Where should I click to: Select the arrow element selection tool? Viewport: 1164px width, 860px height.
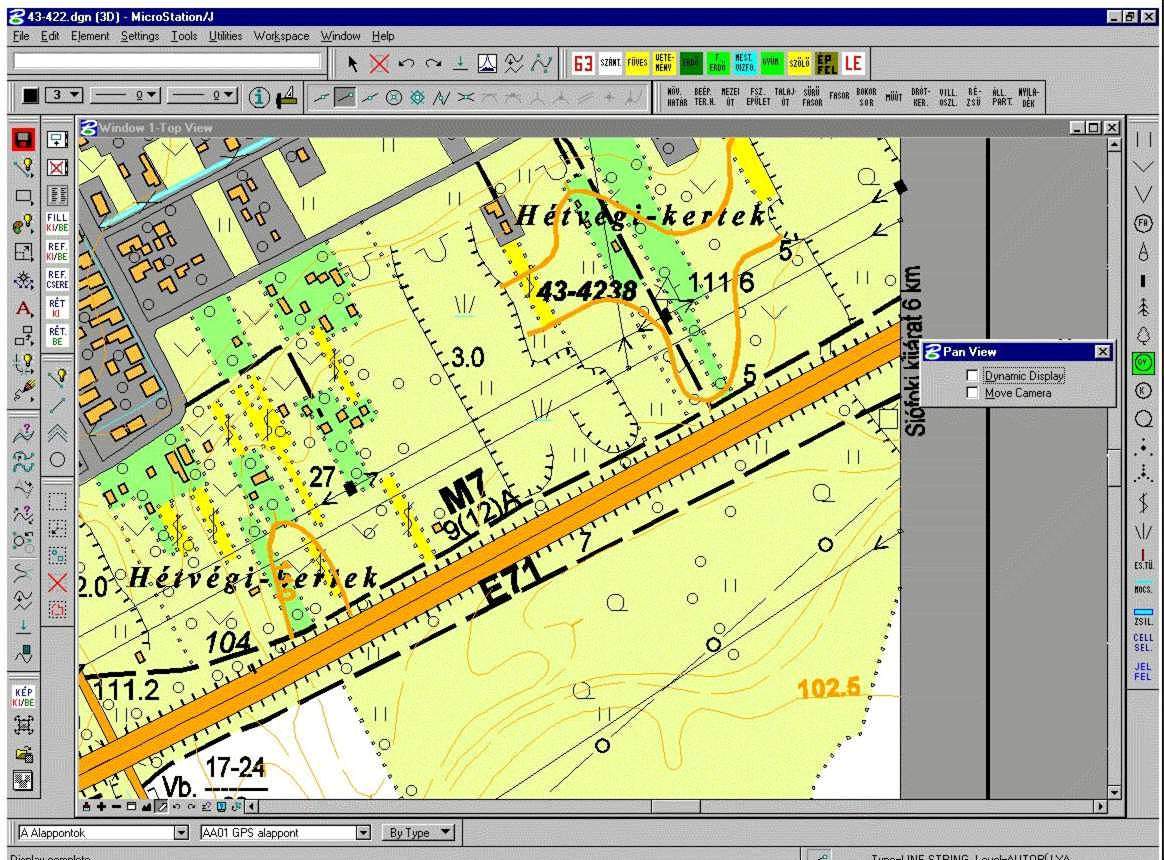353,63
